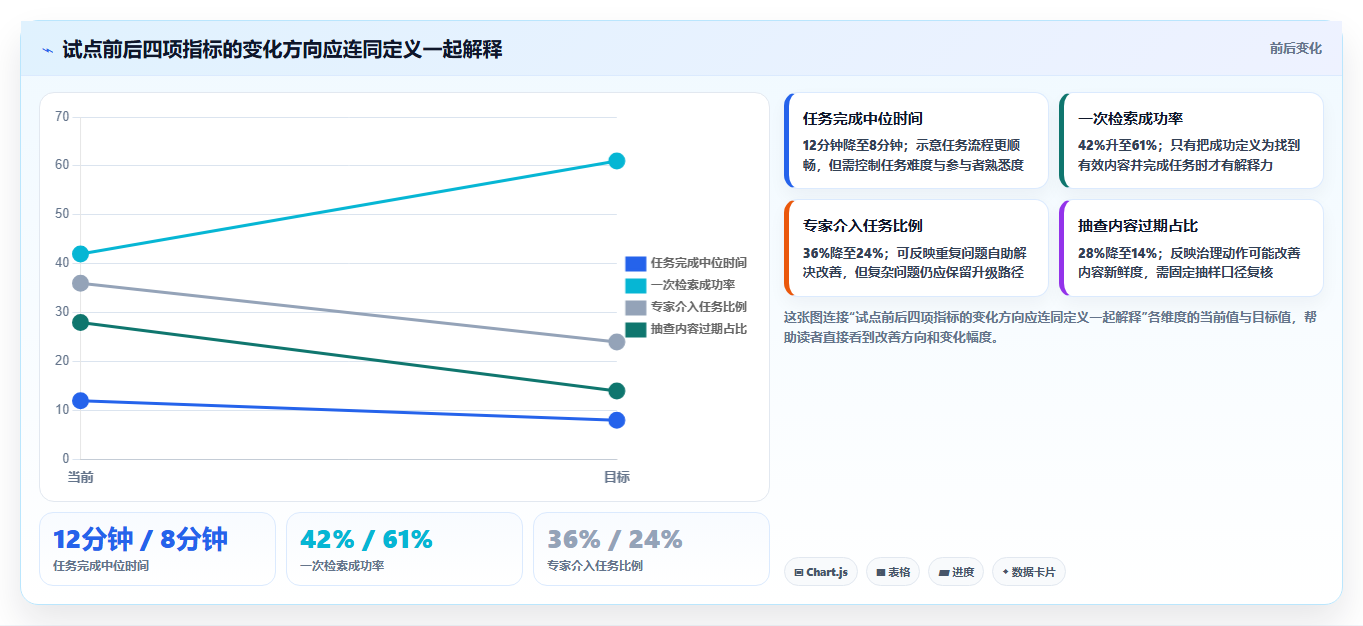Click the blue data point at 12 on 当前
This screenshot has width=1363, height=626.
[81, 401]
